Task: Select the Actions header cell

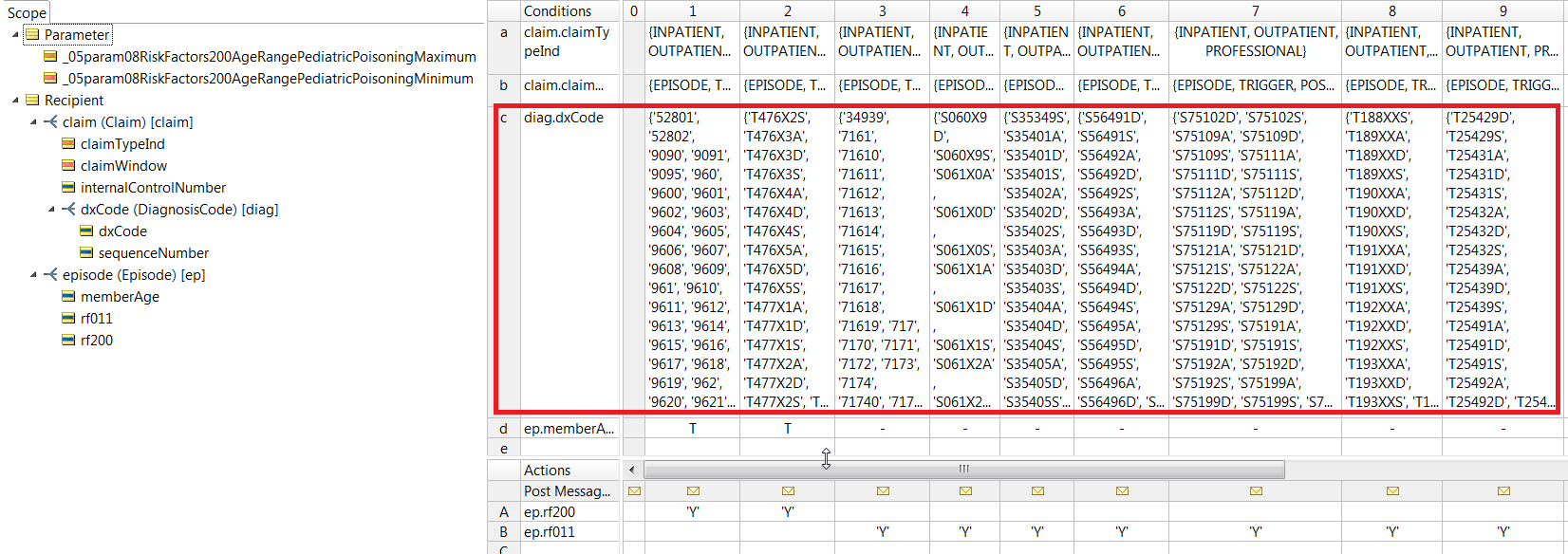Action: click(x=571, y=471)
